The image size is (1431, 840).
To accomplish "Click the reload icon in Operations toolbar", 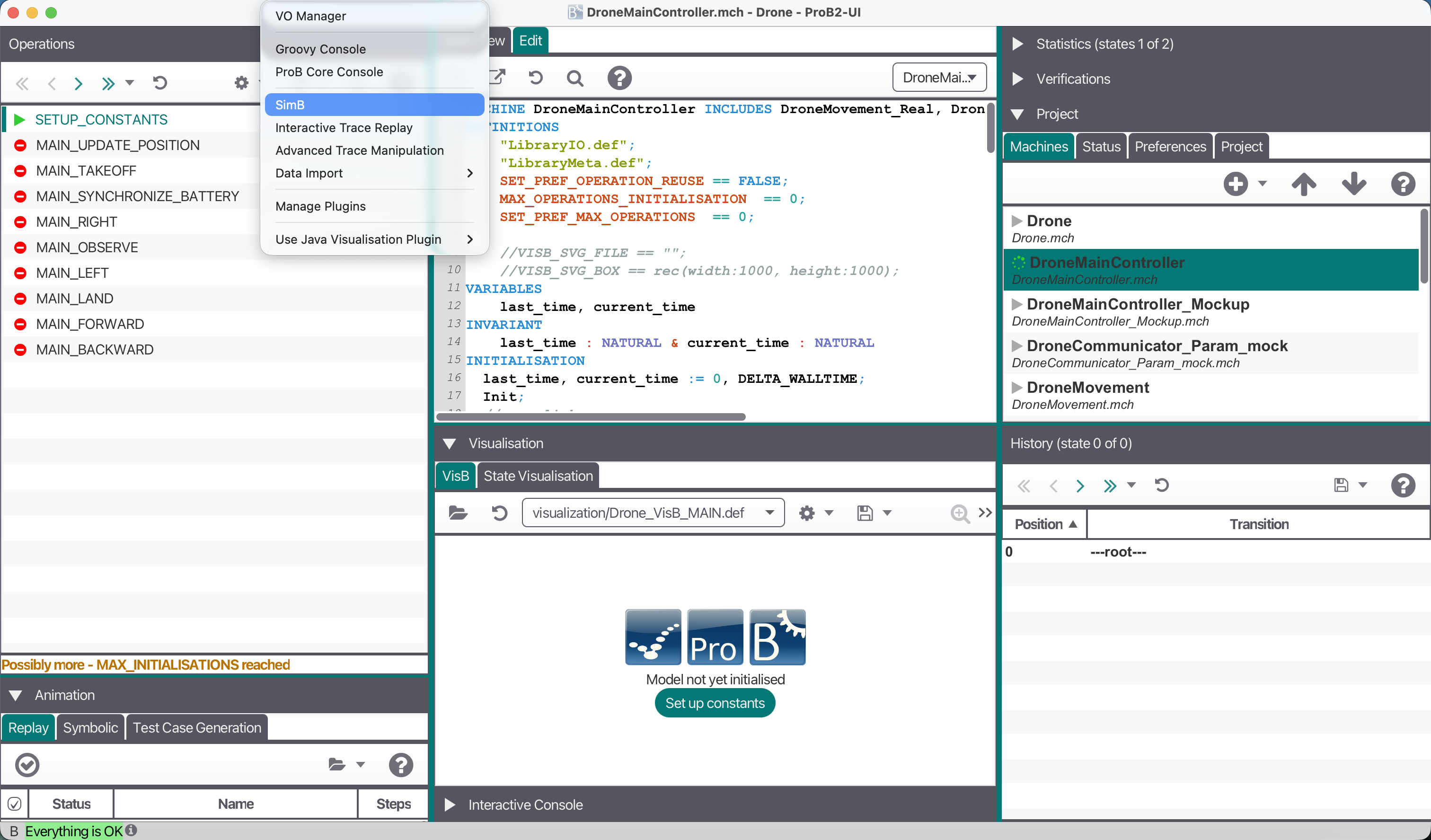I will (x=159, y=83).
